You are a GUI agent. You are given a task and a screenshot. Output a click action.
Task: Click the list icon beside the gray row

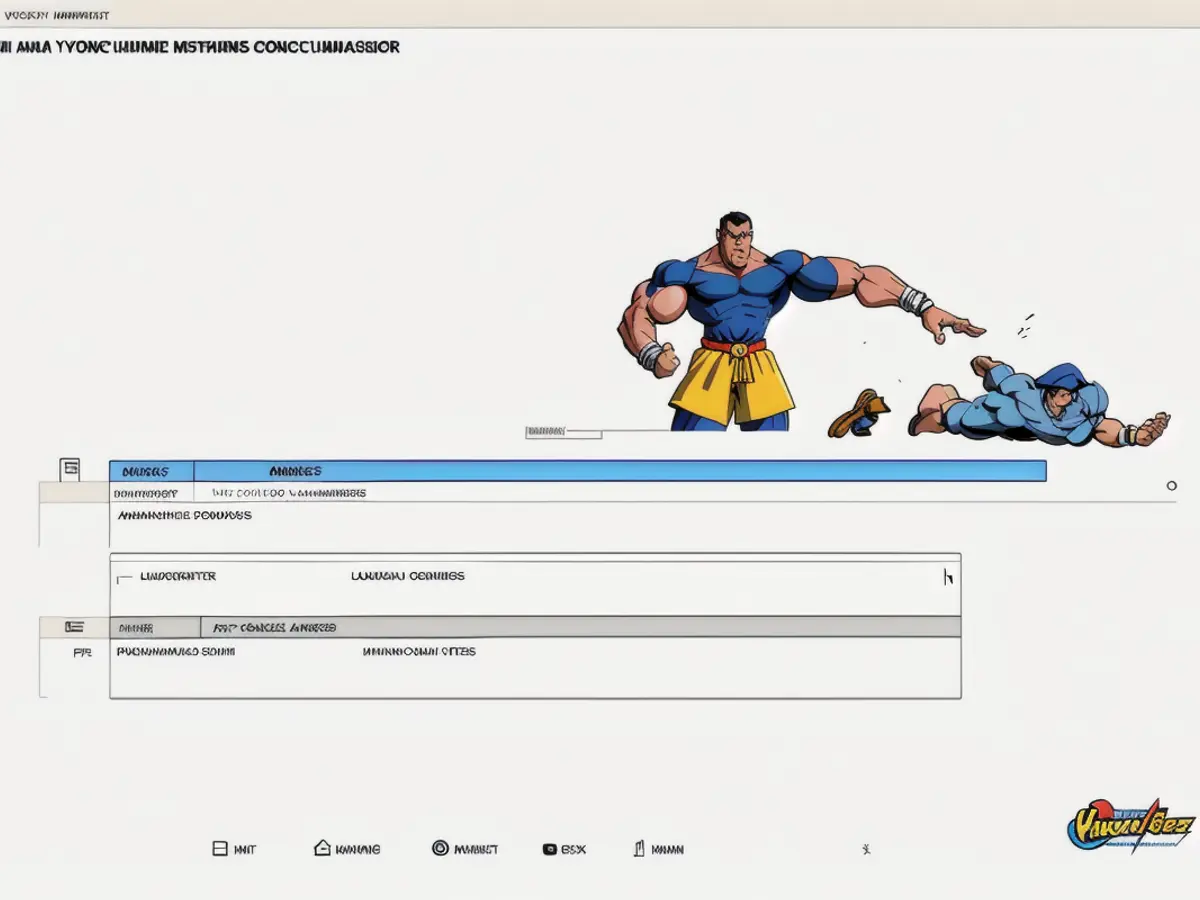pyautogui.click(x=73, y=627)
